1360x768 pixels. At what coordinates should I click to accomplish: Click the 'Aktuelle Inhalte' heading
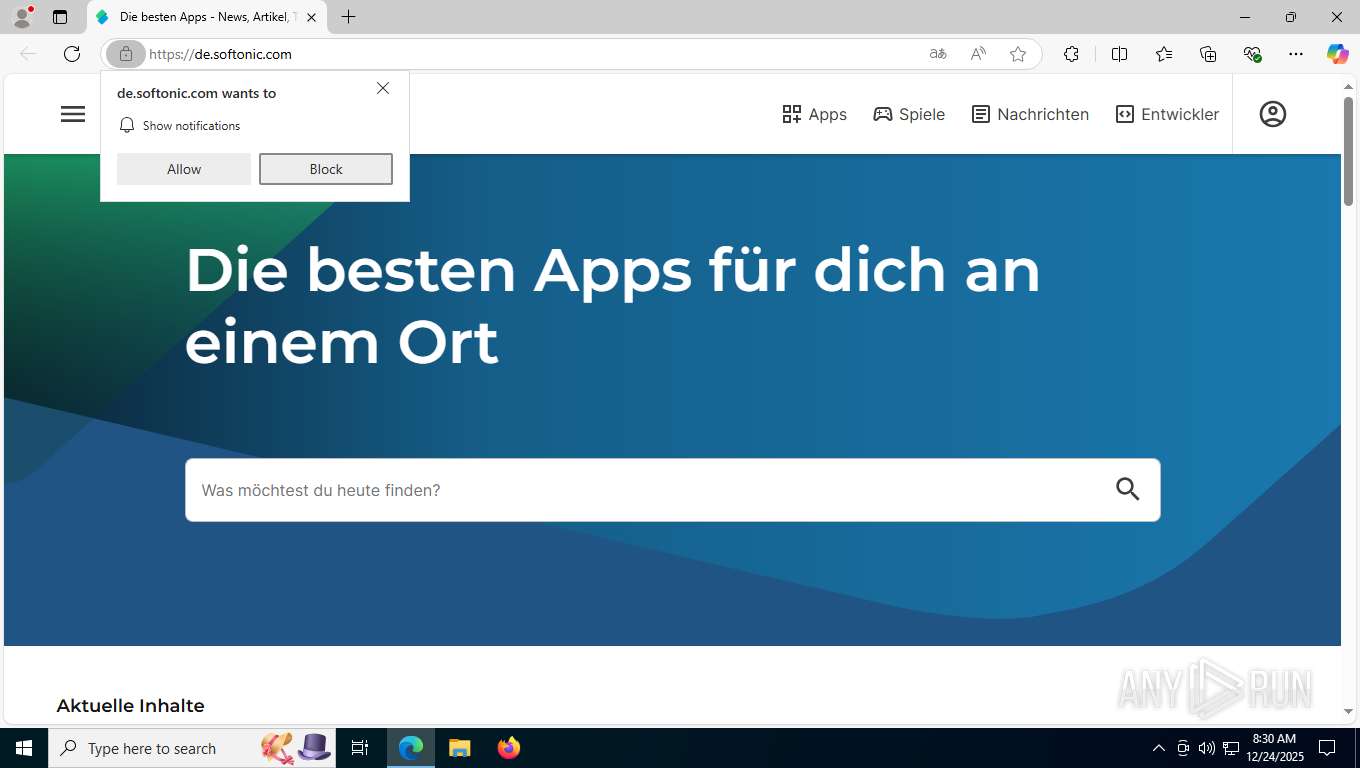point(131,706)
